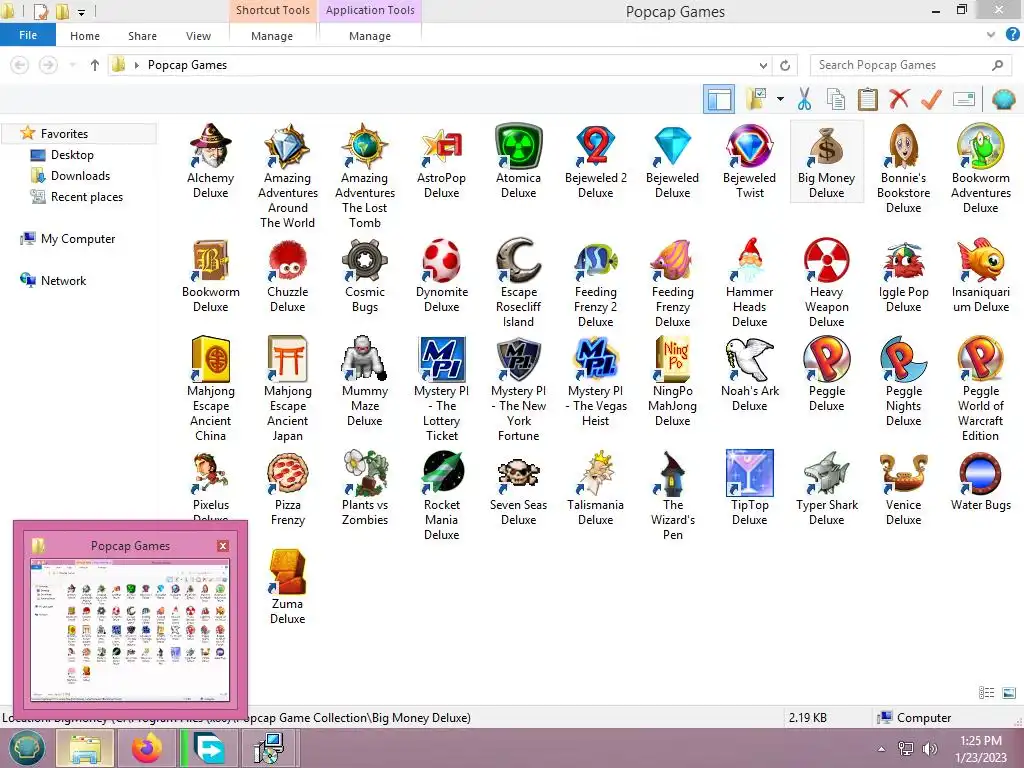Image resolution: width=1024 pixels, height=768 pixels.
Task: Close the Popcap Games taskbar preview
Action: [223, 546]
